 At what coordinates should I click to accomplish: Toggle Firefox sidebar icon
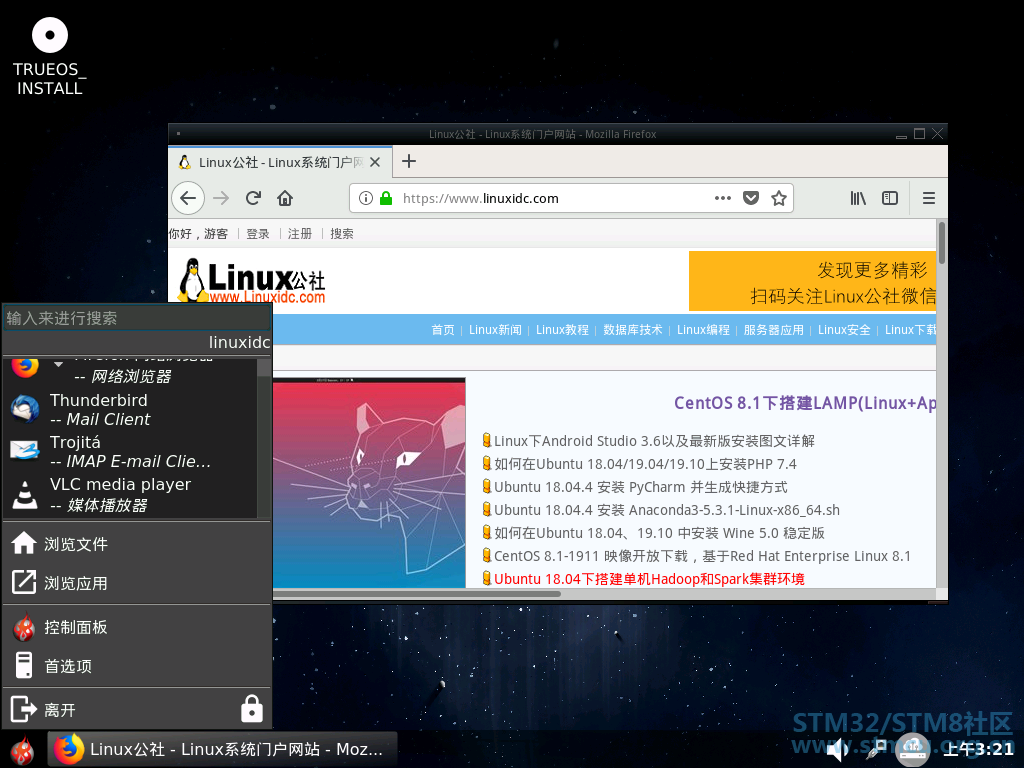(890, 198)
